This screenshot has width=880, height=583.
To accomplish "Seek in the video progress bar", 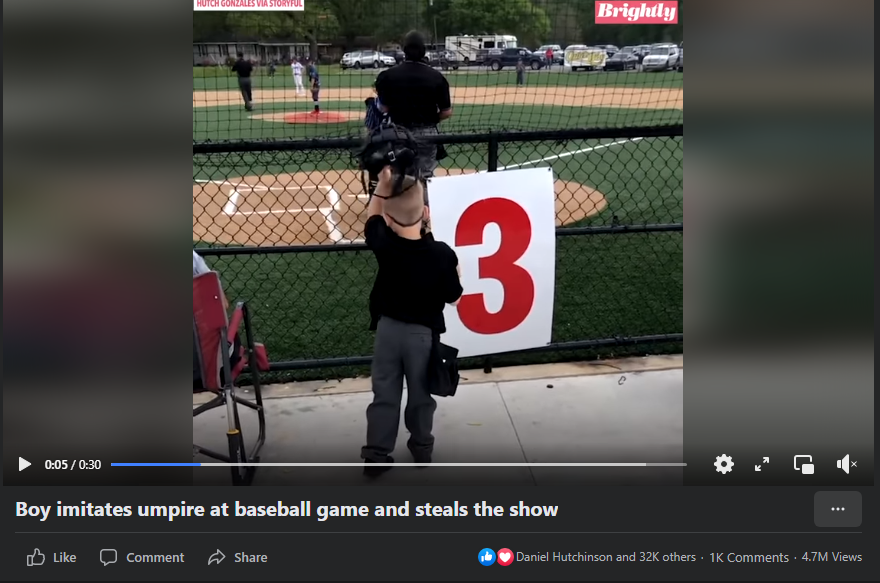I will 398,465.
